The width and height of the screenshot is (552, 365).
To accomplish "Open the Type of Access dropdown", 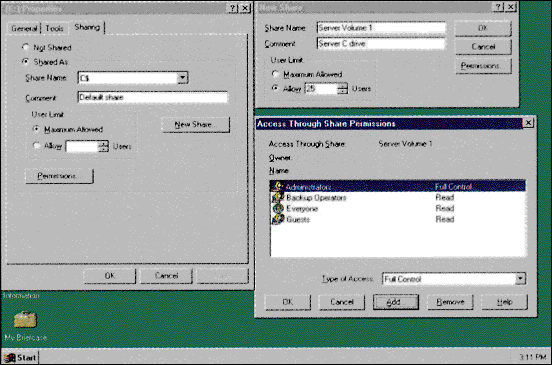I will [520, 279].
